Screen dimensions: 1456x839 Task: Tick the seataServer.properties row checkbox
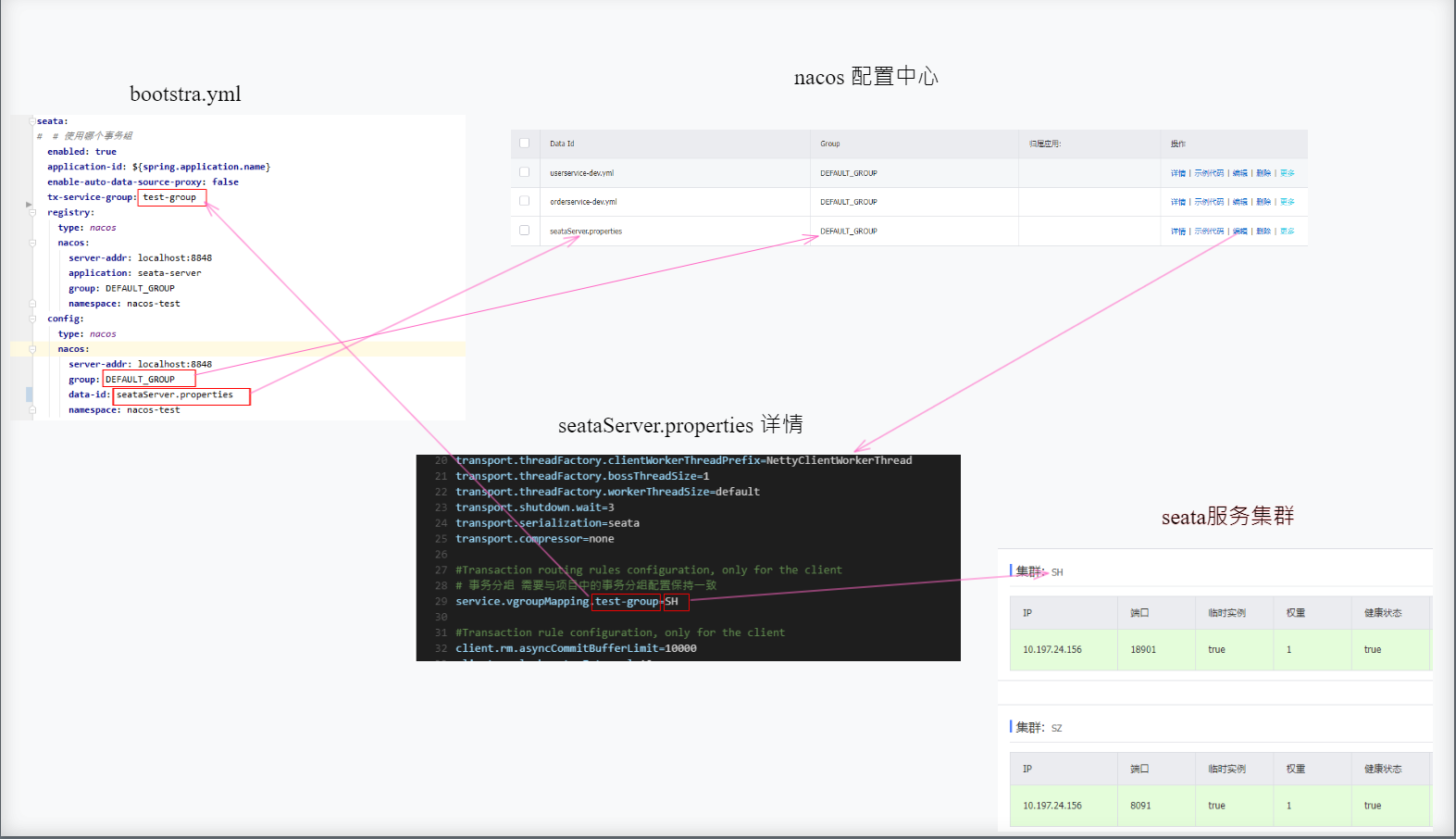point(525,231)
